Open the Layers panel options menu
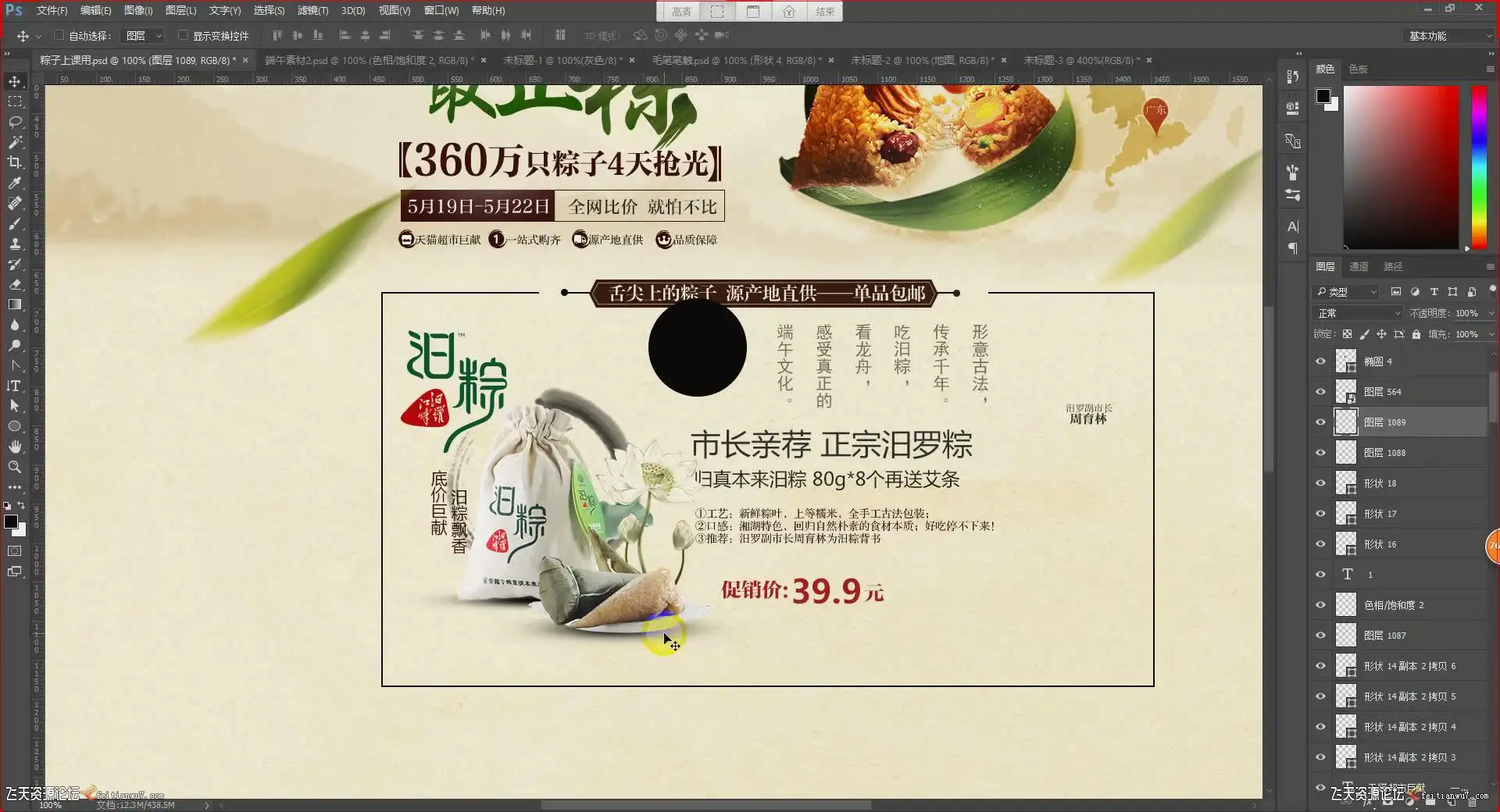Screen dimensions: 1500x812 tap(1490, 267)
